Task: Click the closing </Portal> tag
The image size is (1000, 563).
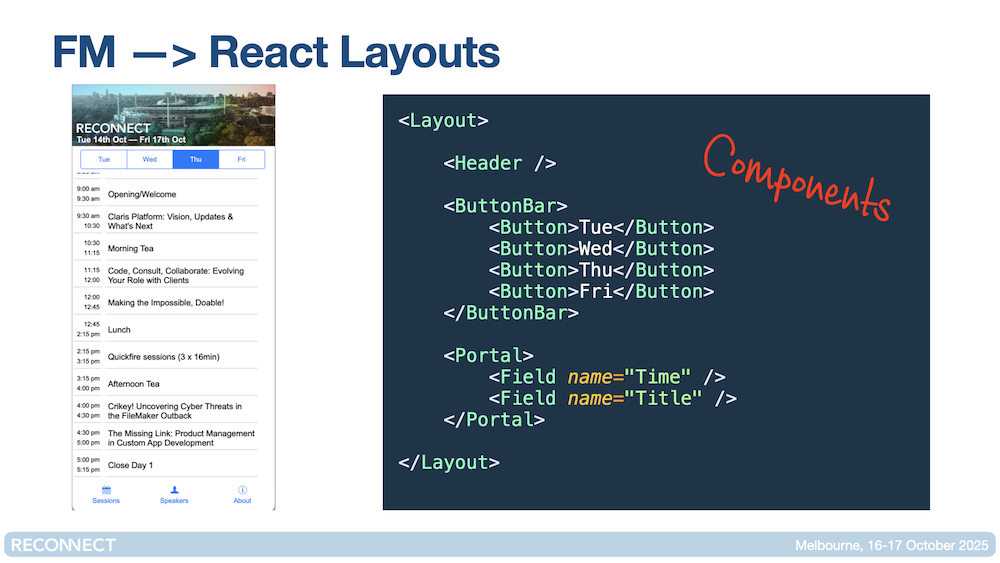Action: coord(494,420)
